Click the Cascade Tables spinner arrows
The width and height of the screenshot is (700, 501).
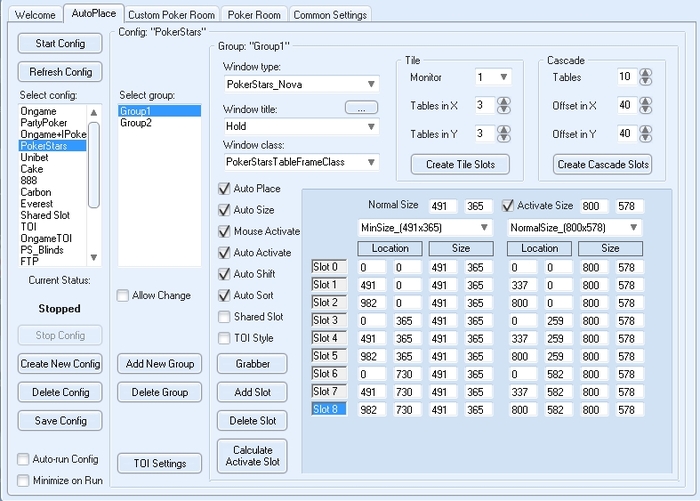point(646,77)
